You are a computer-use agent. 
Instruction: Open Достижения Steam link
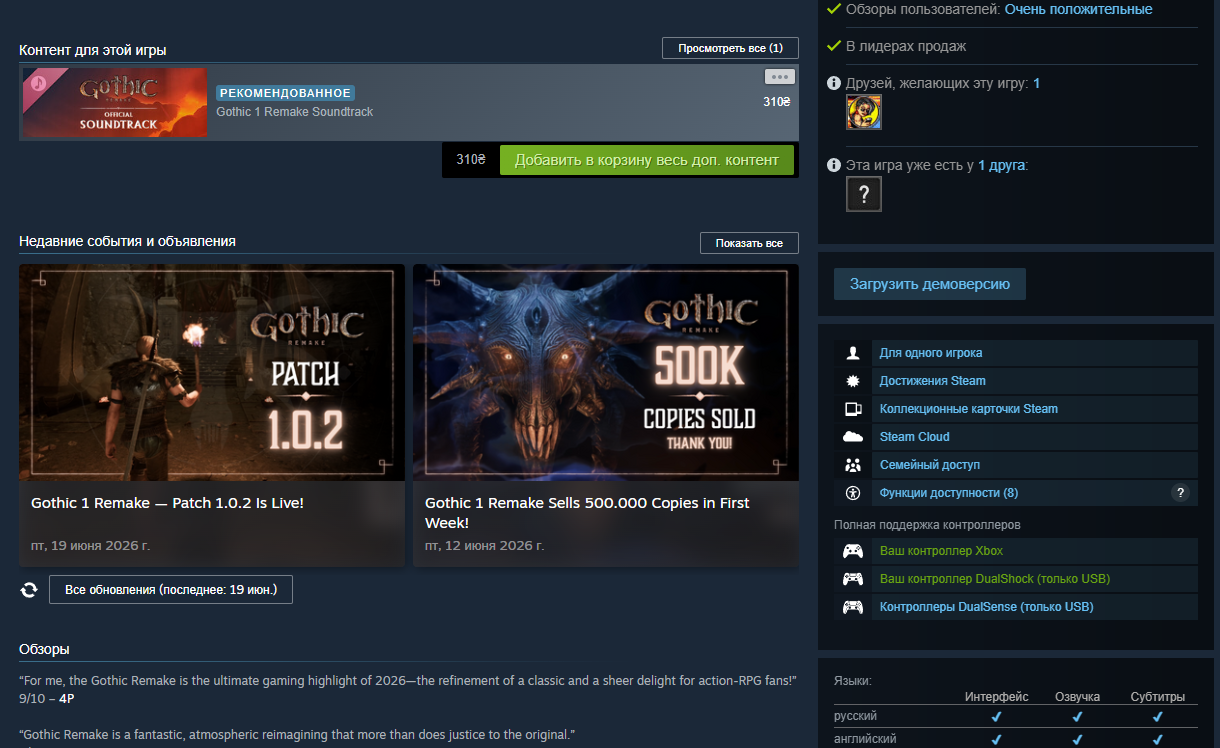tap(932, 381)
